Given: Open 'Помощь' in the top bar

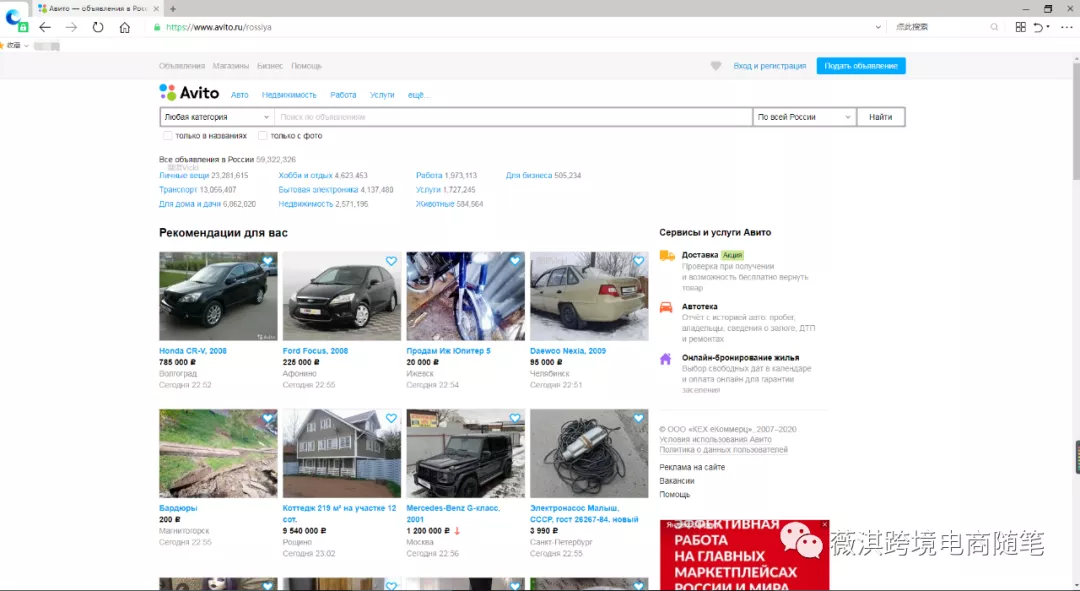Looking at the screenshot, I should [307, 66].
